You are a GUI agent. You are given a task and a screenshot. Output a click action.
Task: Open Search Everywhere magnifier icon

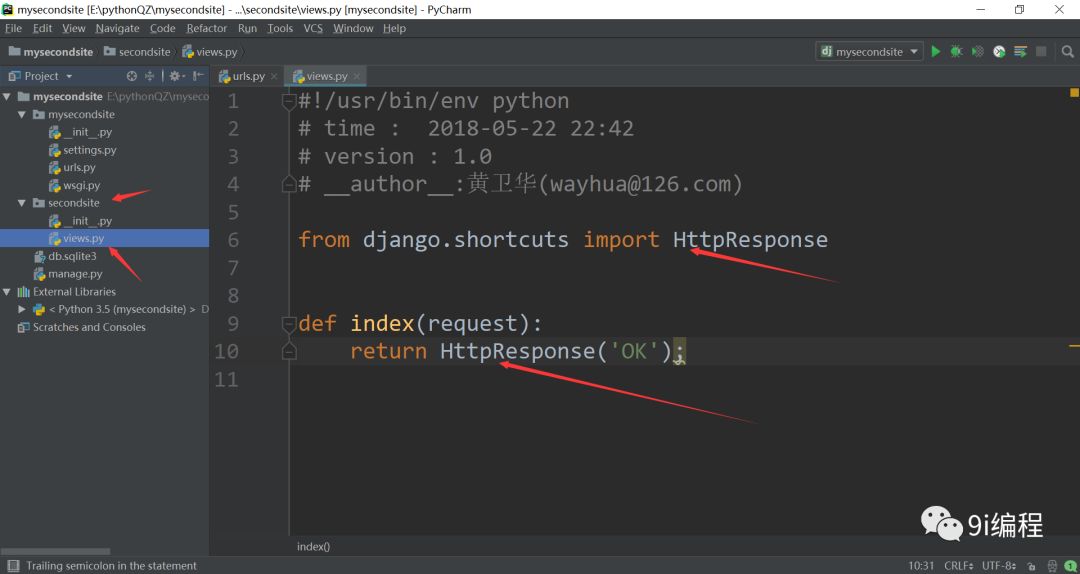(x=1067, y=52)
